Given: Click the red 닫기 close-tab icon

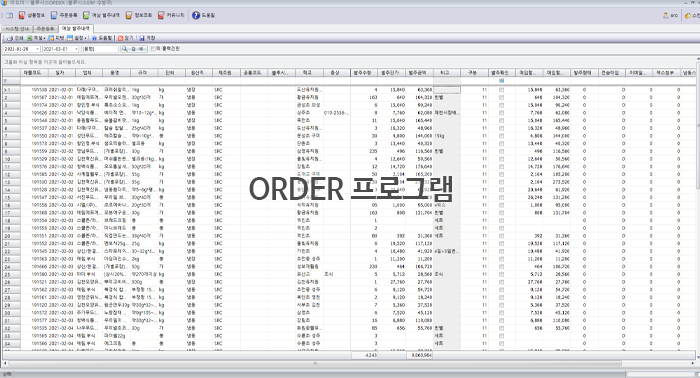Looking at the screenshot, I should point(121,38).
